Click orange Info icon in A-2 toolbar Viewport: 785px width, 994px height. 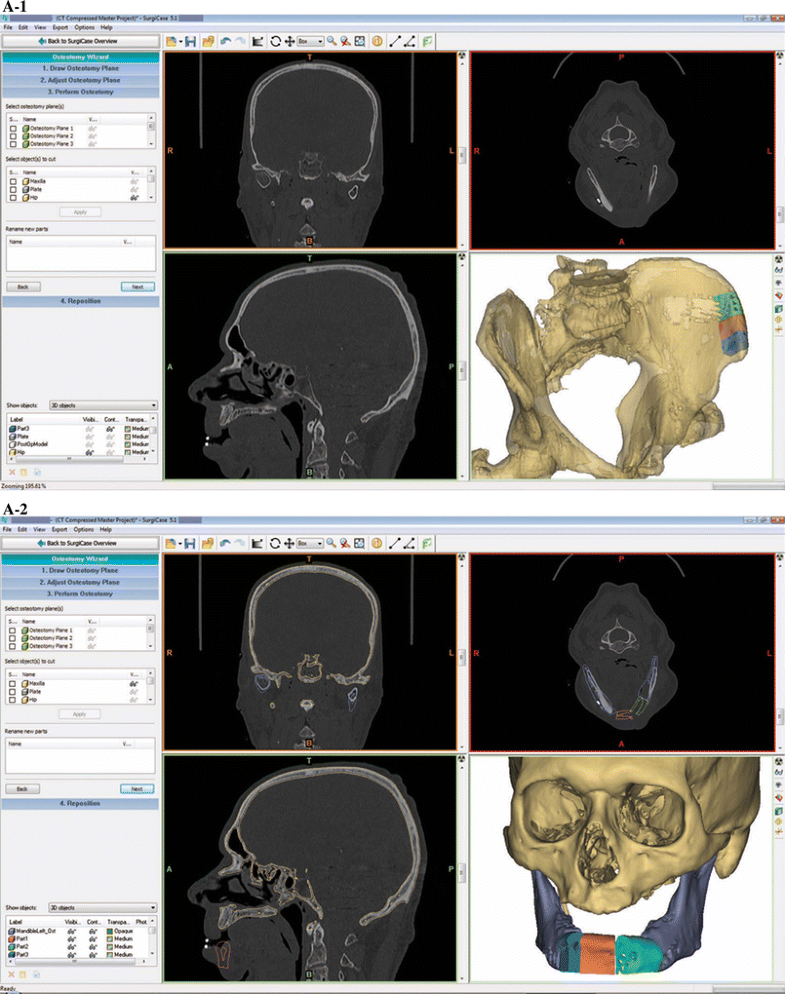click(377, 544)
